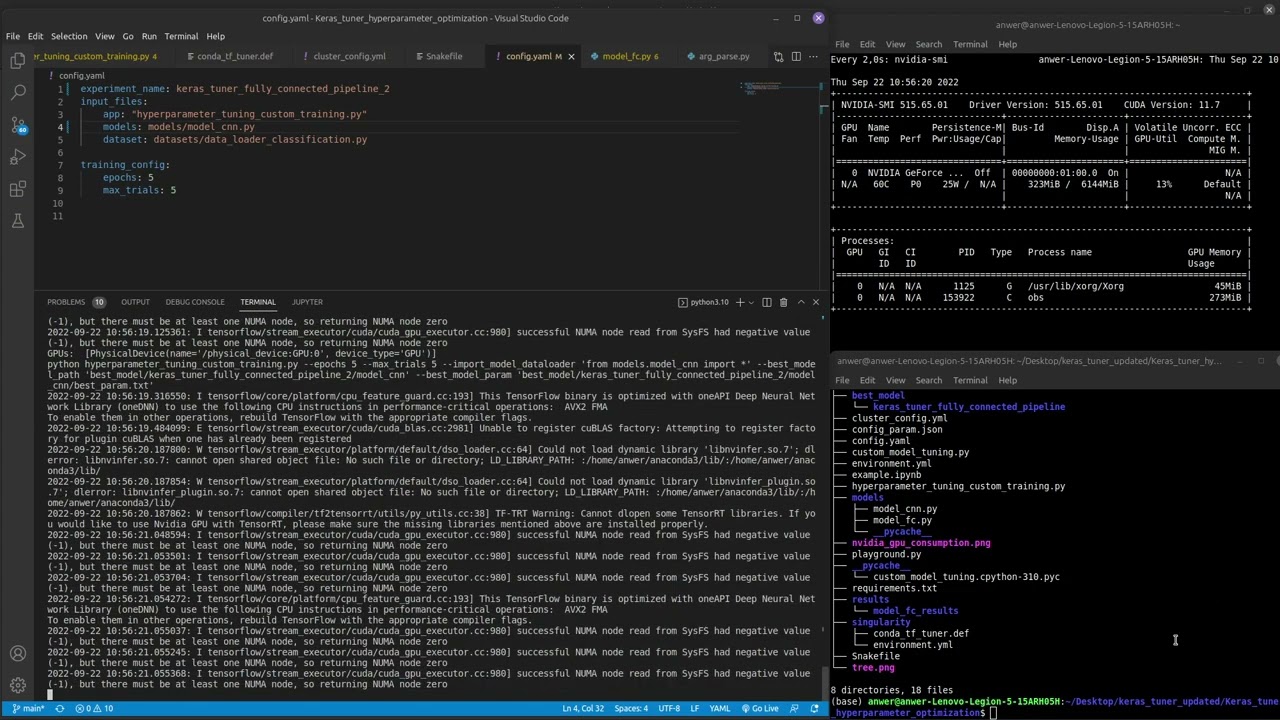Open Search menu in top nvidia-smi terminal

point(929,44)
